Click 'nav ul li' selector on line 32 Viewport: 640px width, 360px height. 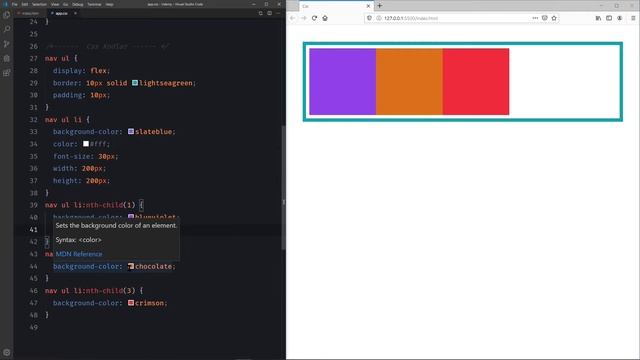[x=63, y=120]
